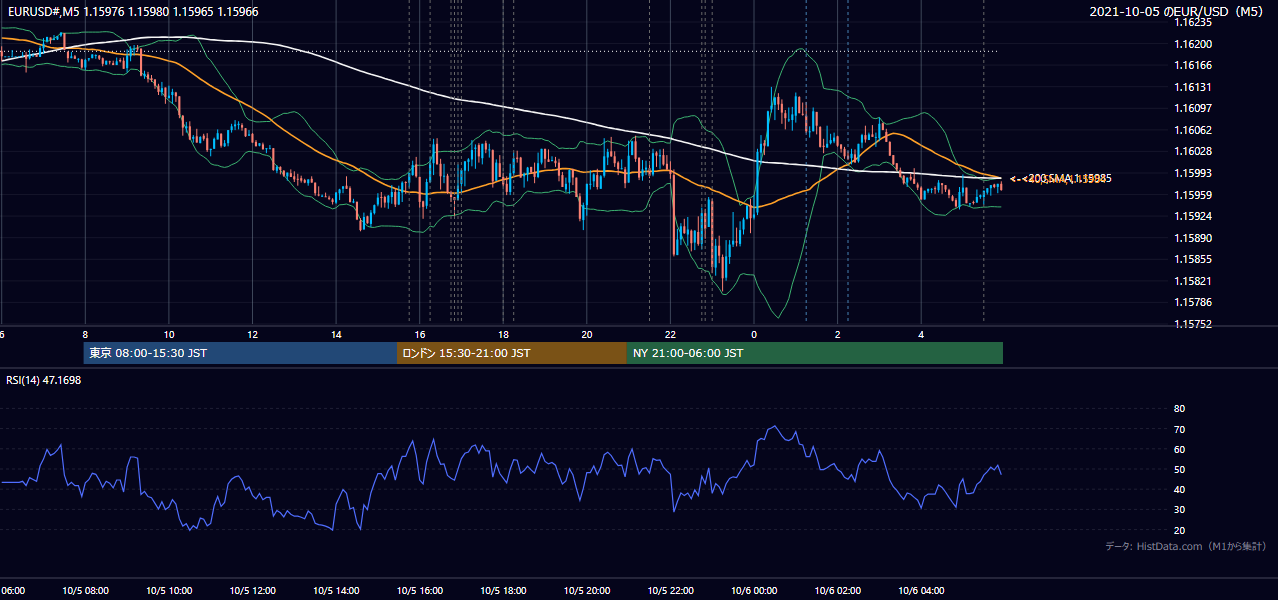Image resolution: width=1278 pixels, height=600 pixels.
Task: Select the 東京 08:00-15:30 JST session bar
Action: 240,353
